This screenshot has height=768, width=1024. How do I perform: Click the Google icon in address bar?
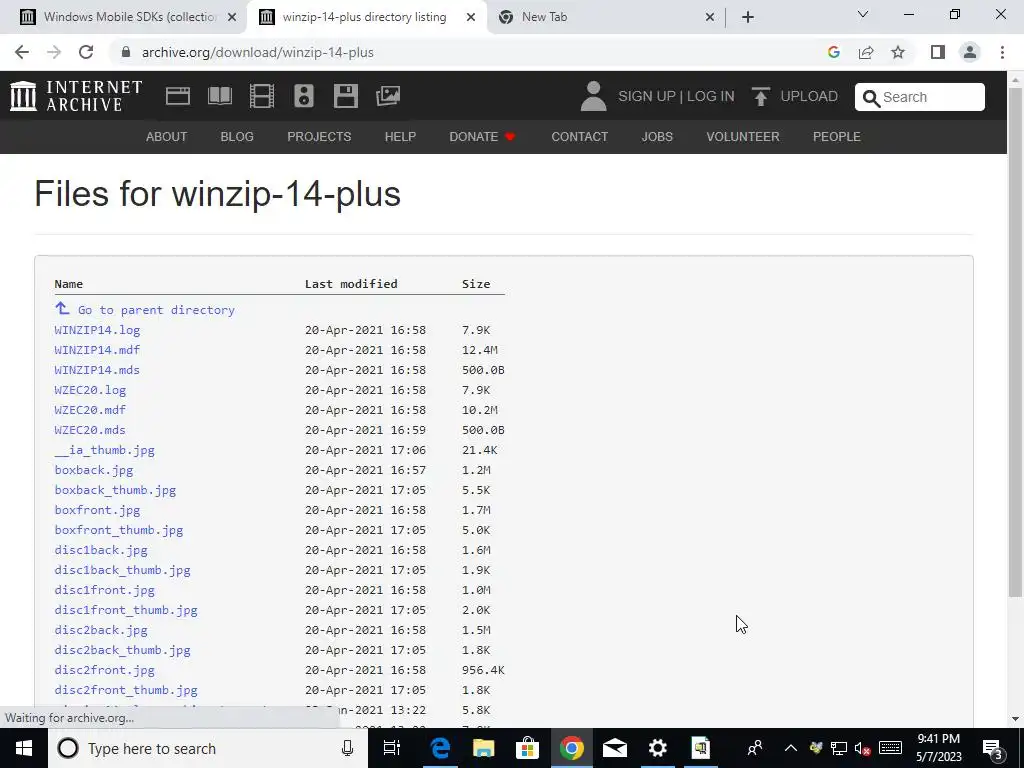(833, 52)
